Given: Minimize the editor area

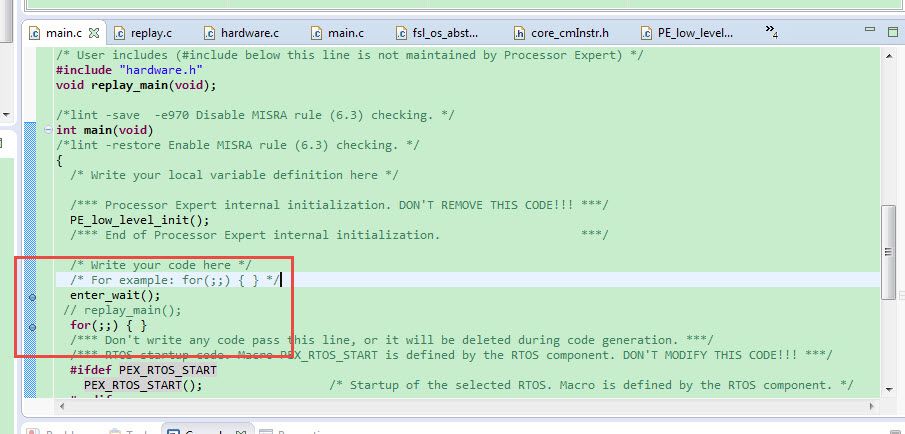Looking at the screenshot, I should [x=870, y=29].
